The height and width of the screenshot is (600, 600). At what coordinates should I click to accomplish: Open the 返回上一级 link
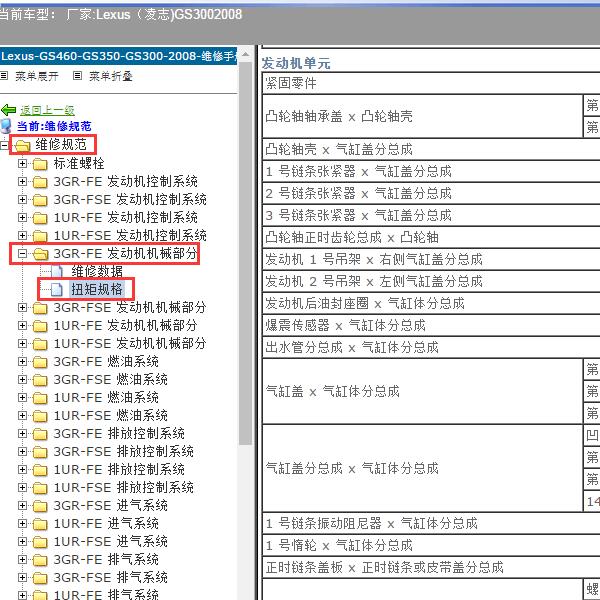click(47, 111)
